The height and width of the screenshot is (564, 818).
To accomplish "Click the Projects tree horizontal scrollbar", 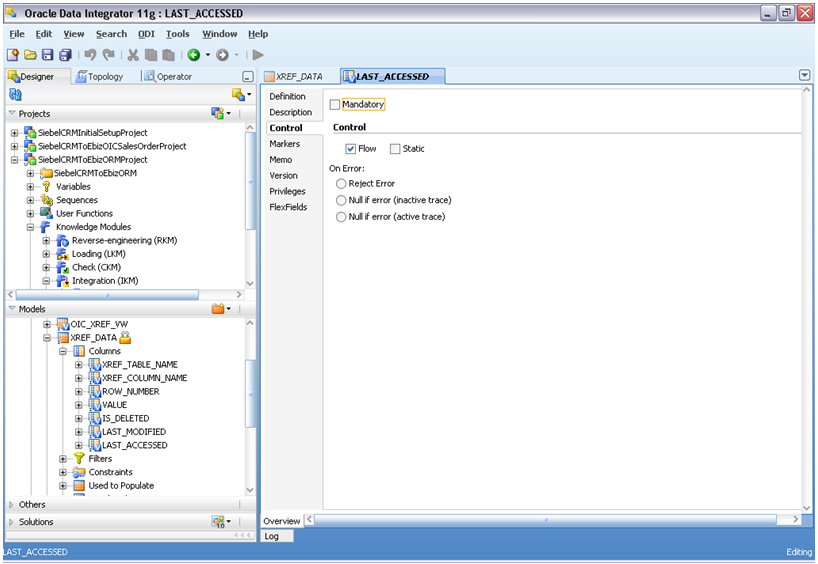I will (x=107, y=295).
